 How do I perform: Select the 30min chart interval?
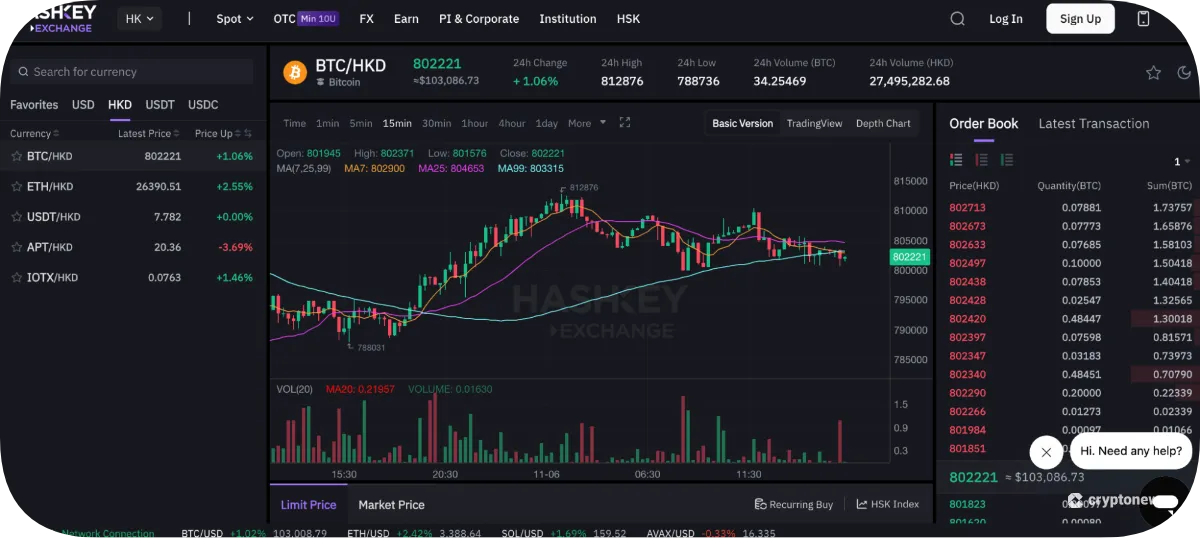tap(436, 123)
